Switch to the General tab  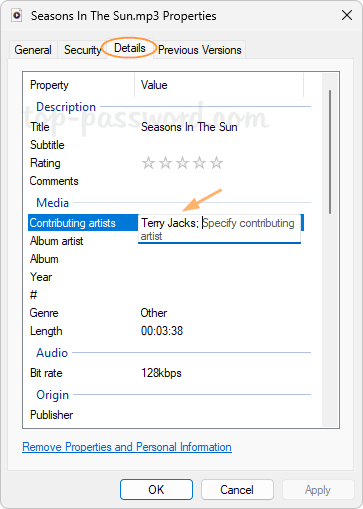click(33, 50)
